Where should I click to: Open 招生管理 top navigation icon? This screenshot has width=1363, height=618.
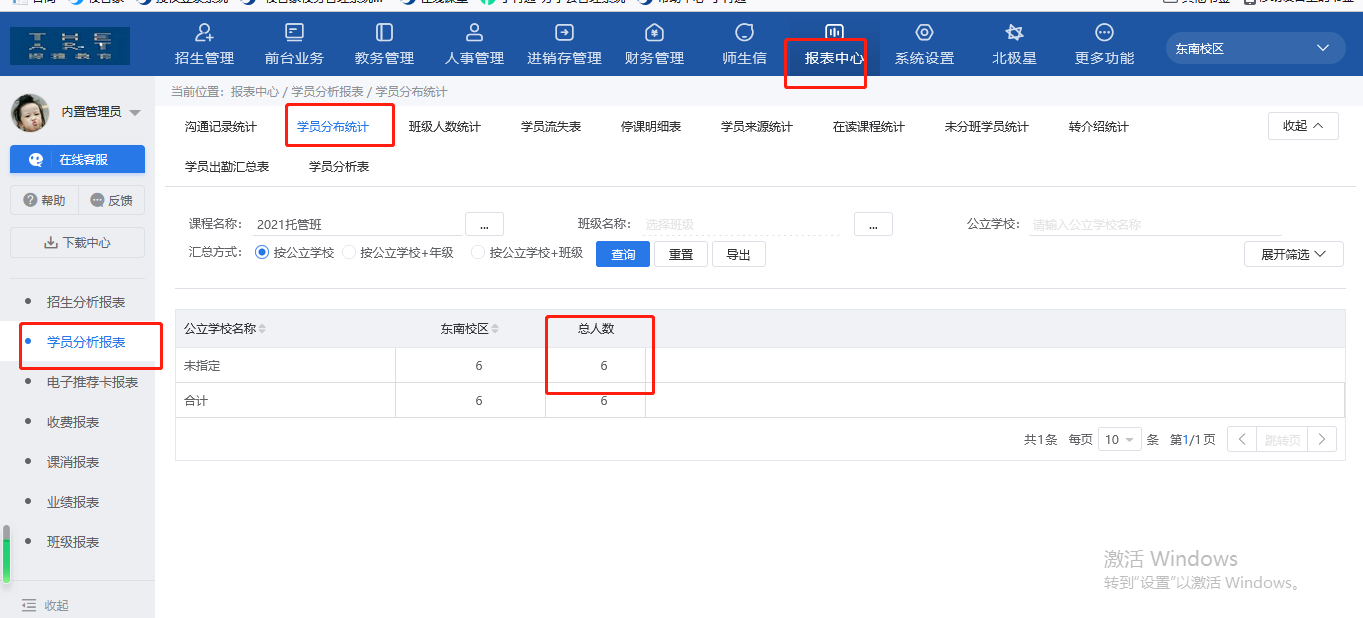(x=204, y=33)
